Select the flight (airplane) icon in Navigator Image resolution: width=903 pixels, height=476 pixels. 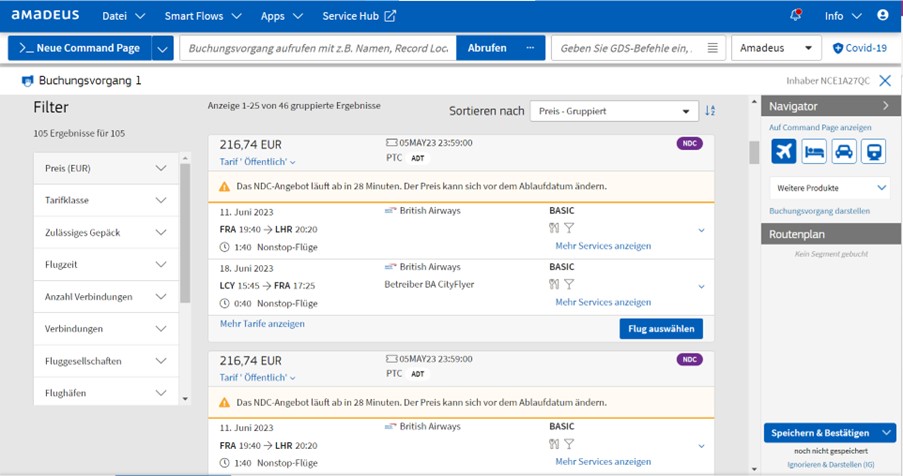tap(783, 152)
